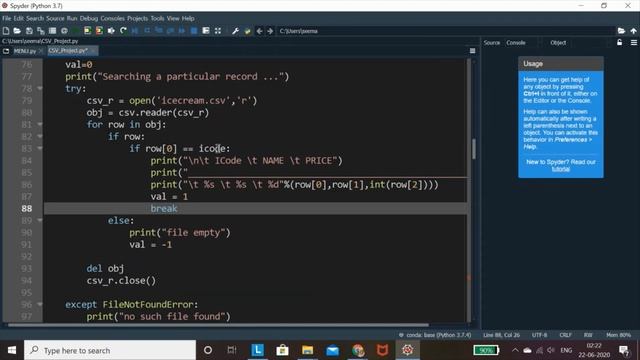The image size is (640, 360).
Task: Switch to the MENU.py tab
Action: click(25, 51)
